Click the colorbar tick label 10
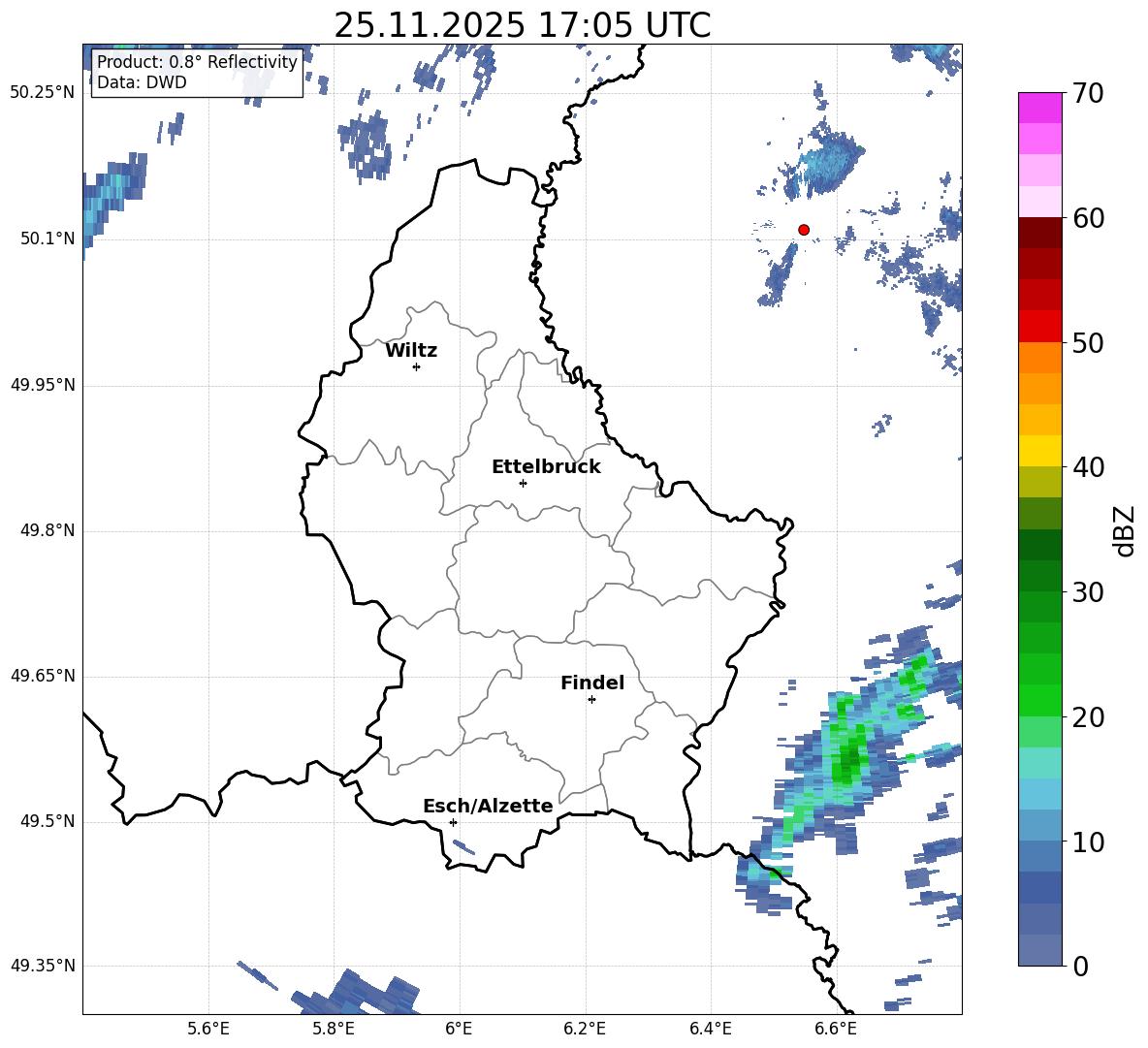 tap(1088, 842)
